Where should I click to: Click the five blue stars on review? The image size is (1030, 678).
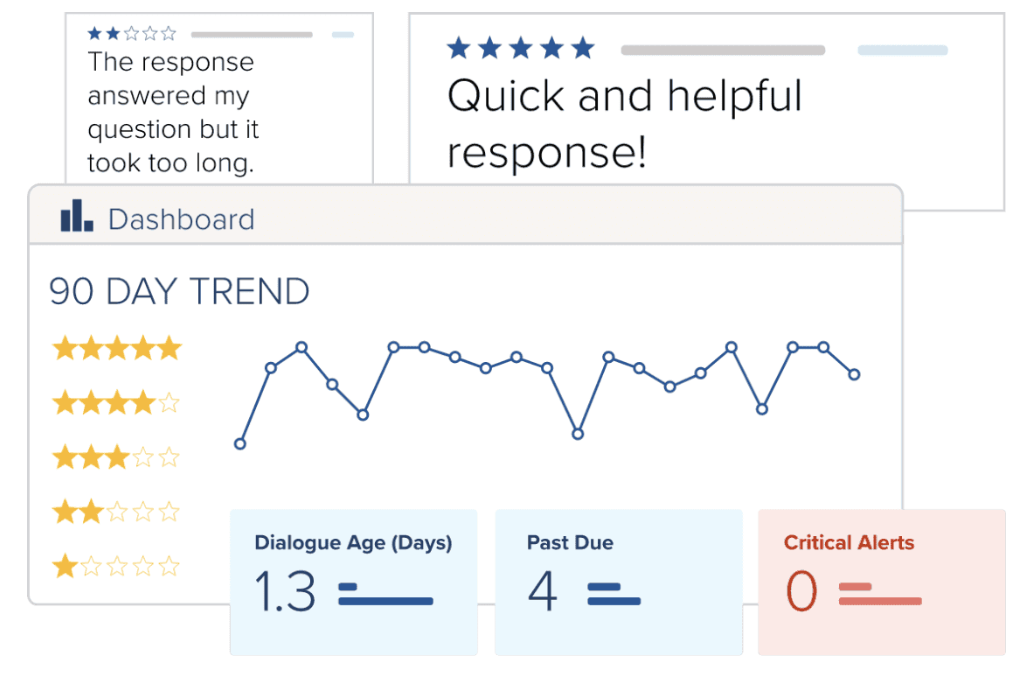(520, 48)
